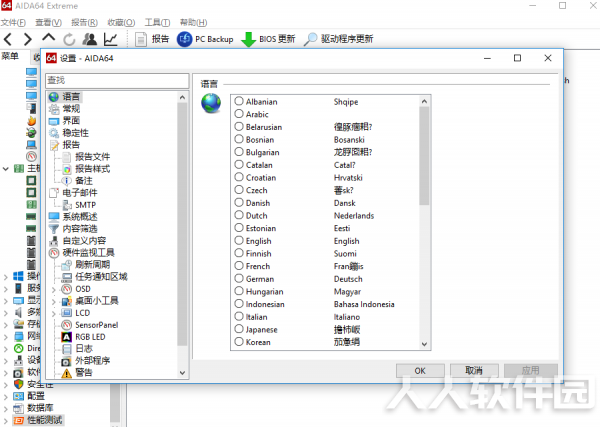Choose the Arabic language radio button
This screenshot has width=600, height=427.
coord(239,114)
